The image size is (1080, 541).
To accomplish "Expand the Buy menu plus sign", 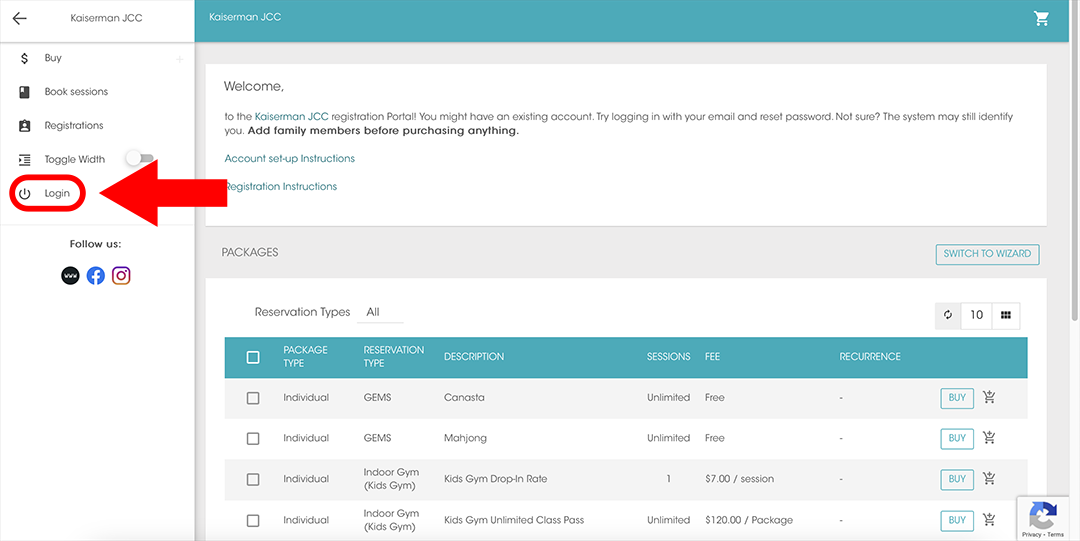I will (x=180, y=59).
